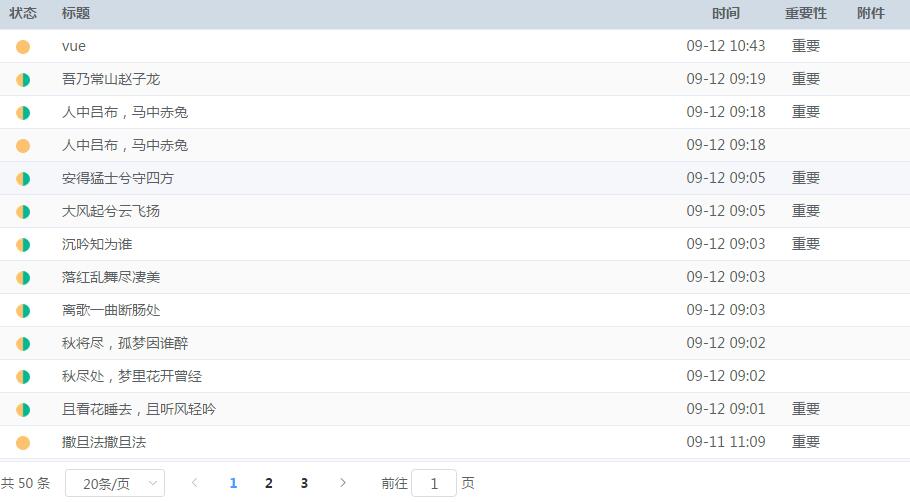
Task: Click the time 09-12 09:01
Action: point(725,409)
